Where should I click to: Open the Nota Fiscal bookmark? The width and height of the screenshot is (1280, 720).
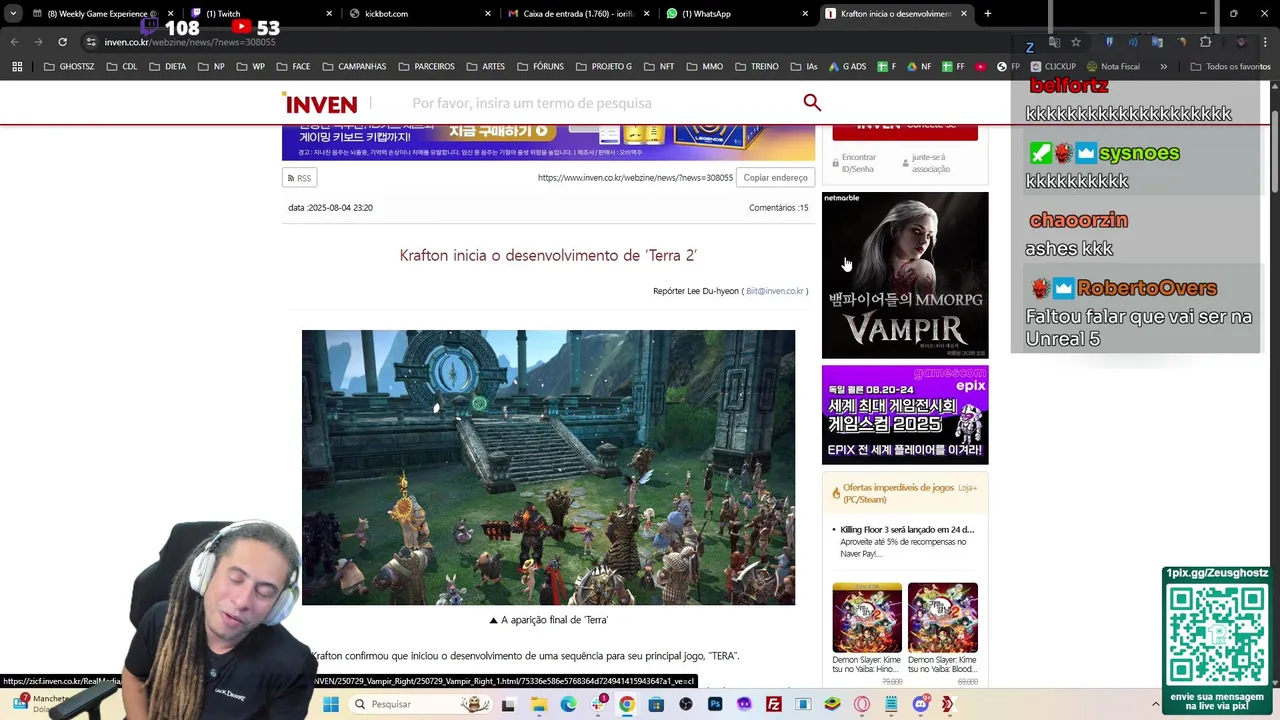coord(1112,67)
